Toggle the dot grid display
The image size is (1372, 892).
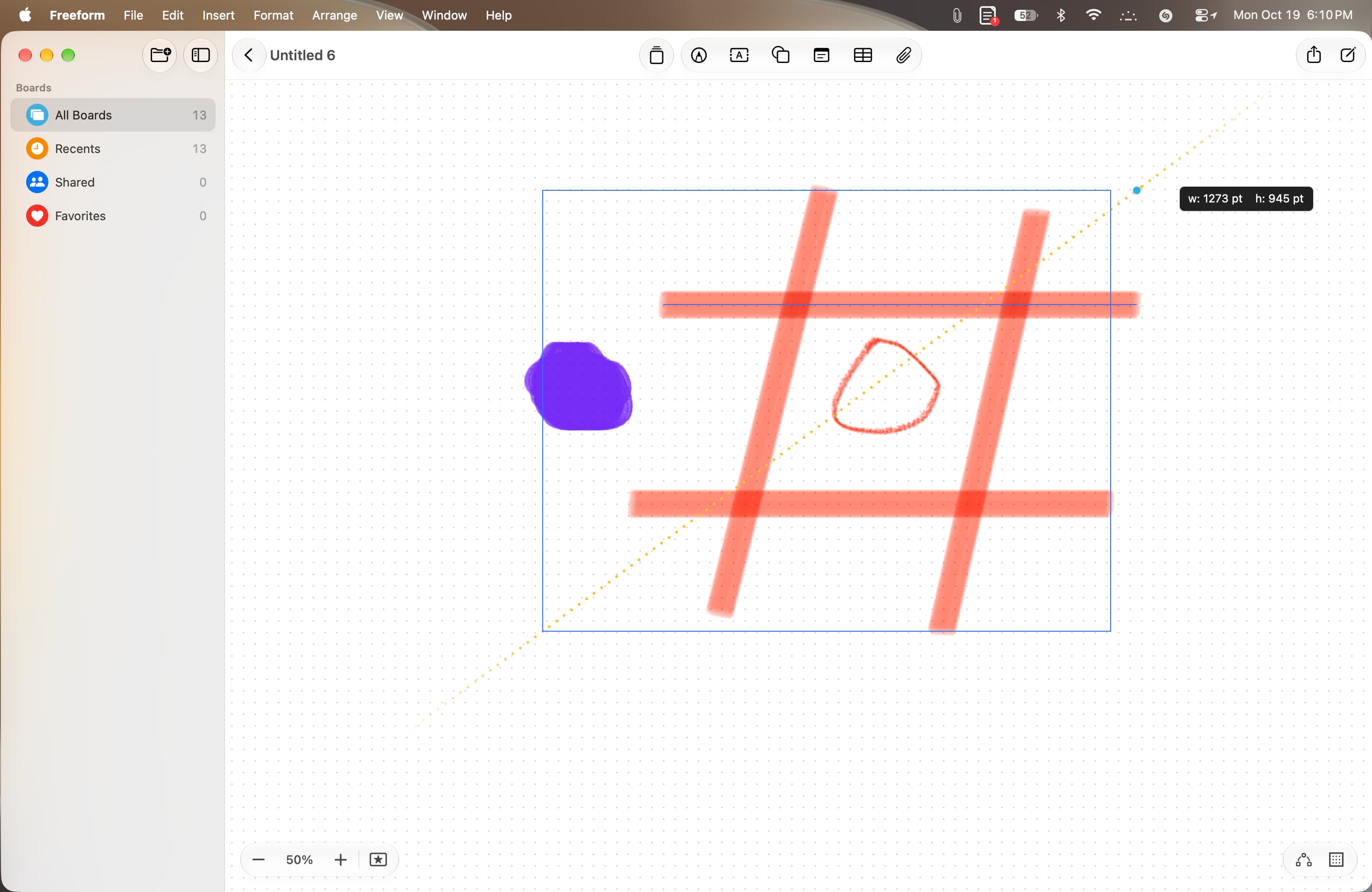(x=1336, y=860)
